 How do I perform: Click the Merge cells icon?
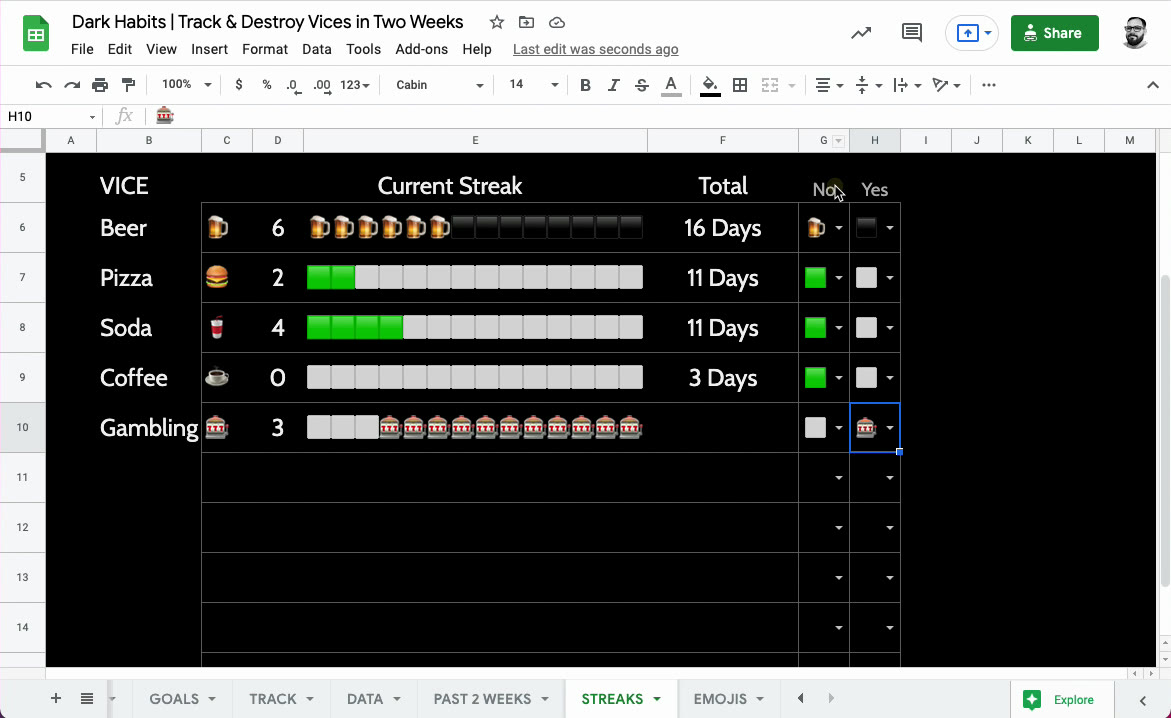pyautogui.click(x=770, y=85)
